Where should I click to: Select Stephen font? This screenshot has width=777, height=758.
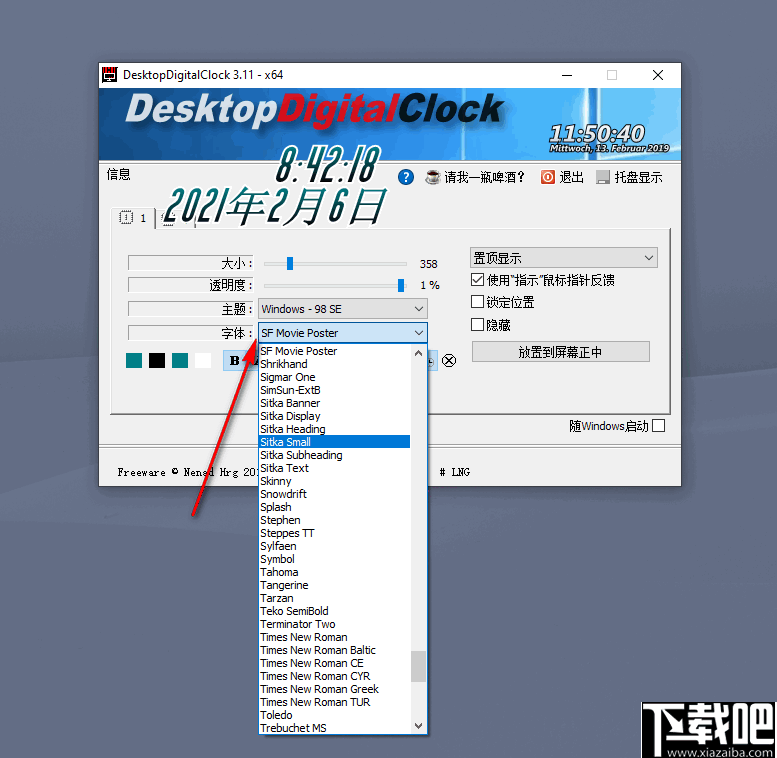point(334,520)
